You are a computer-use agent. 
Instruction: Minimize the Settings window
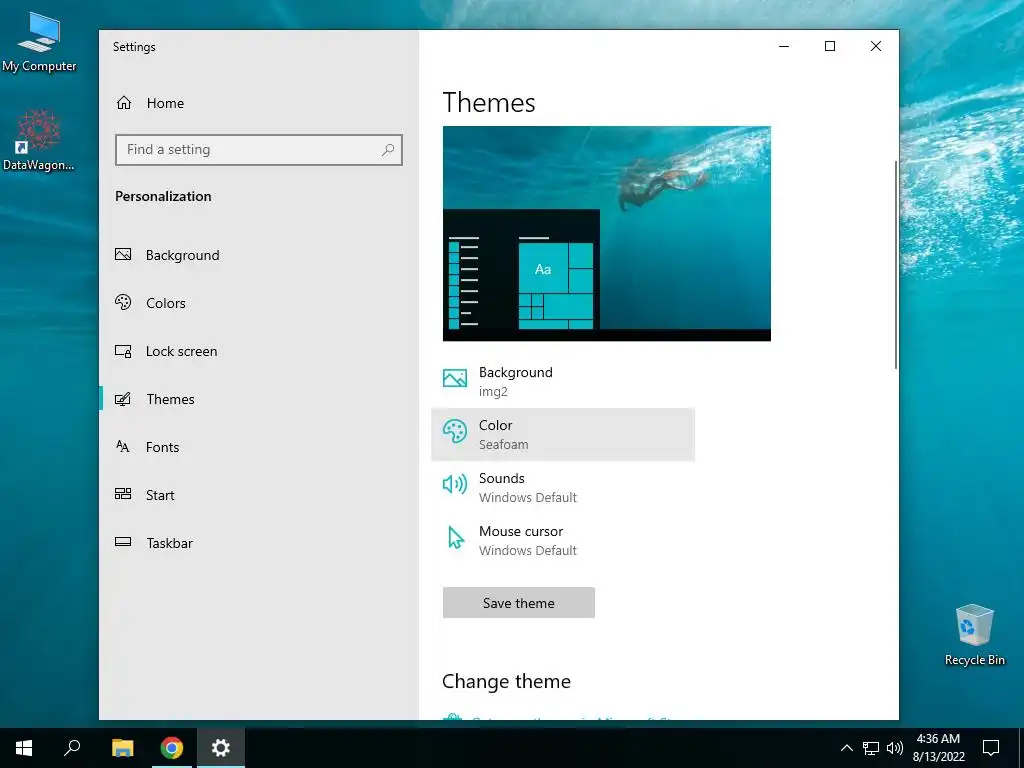(784, 46)
